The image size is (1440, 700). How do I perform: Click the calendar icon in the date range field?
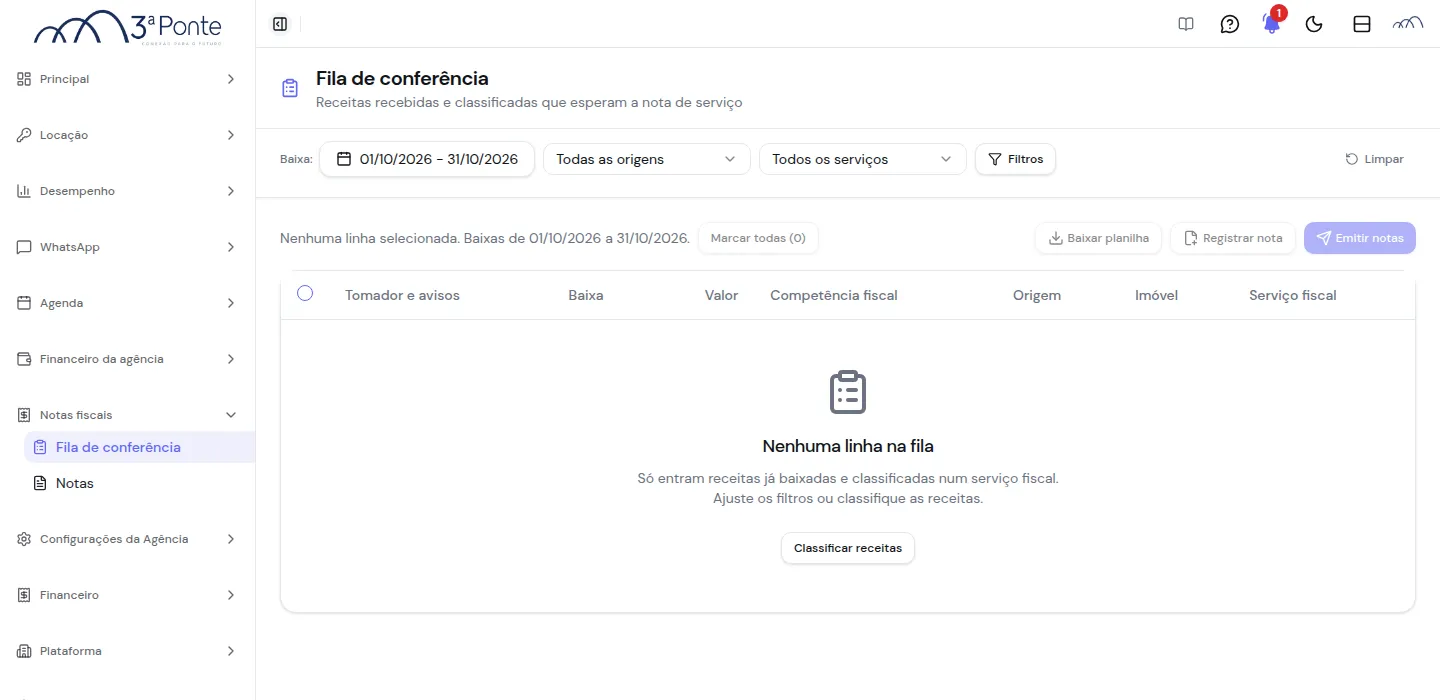point(344,159)
